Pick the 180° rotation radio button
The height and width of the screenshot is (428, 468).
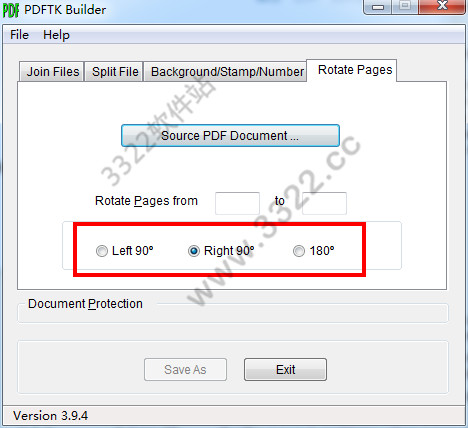tap(314, 251)
